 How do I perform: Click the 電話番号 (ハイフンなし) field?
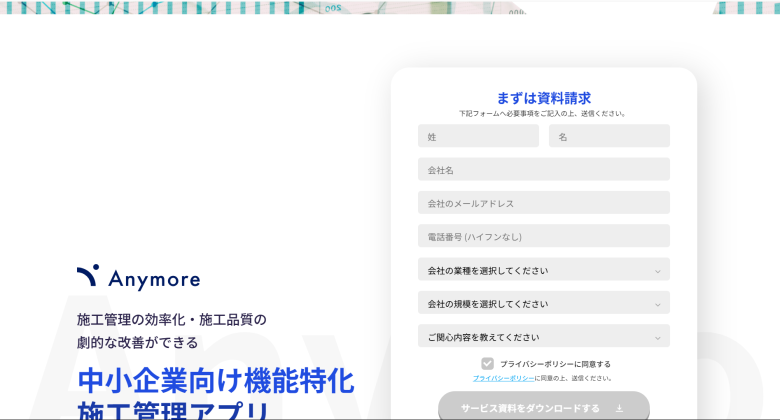click(543, 237)
